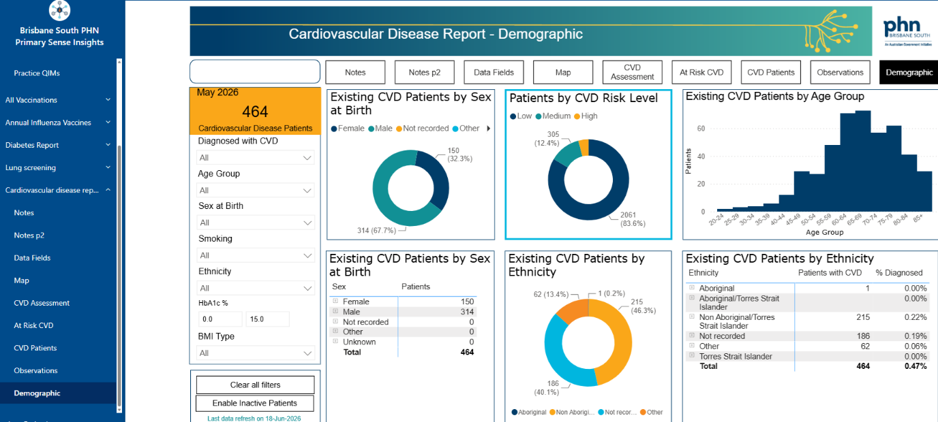Switch to the CVD Assessment tab
The height and width of the screenshot is (422, 938).
pos(632,72)
